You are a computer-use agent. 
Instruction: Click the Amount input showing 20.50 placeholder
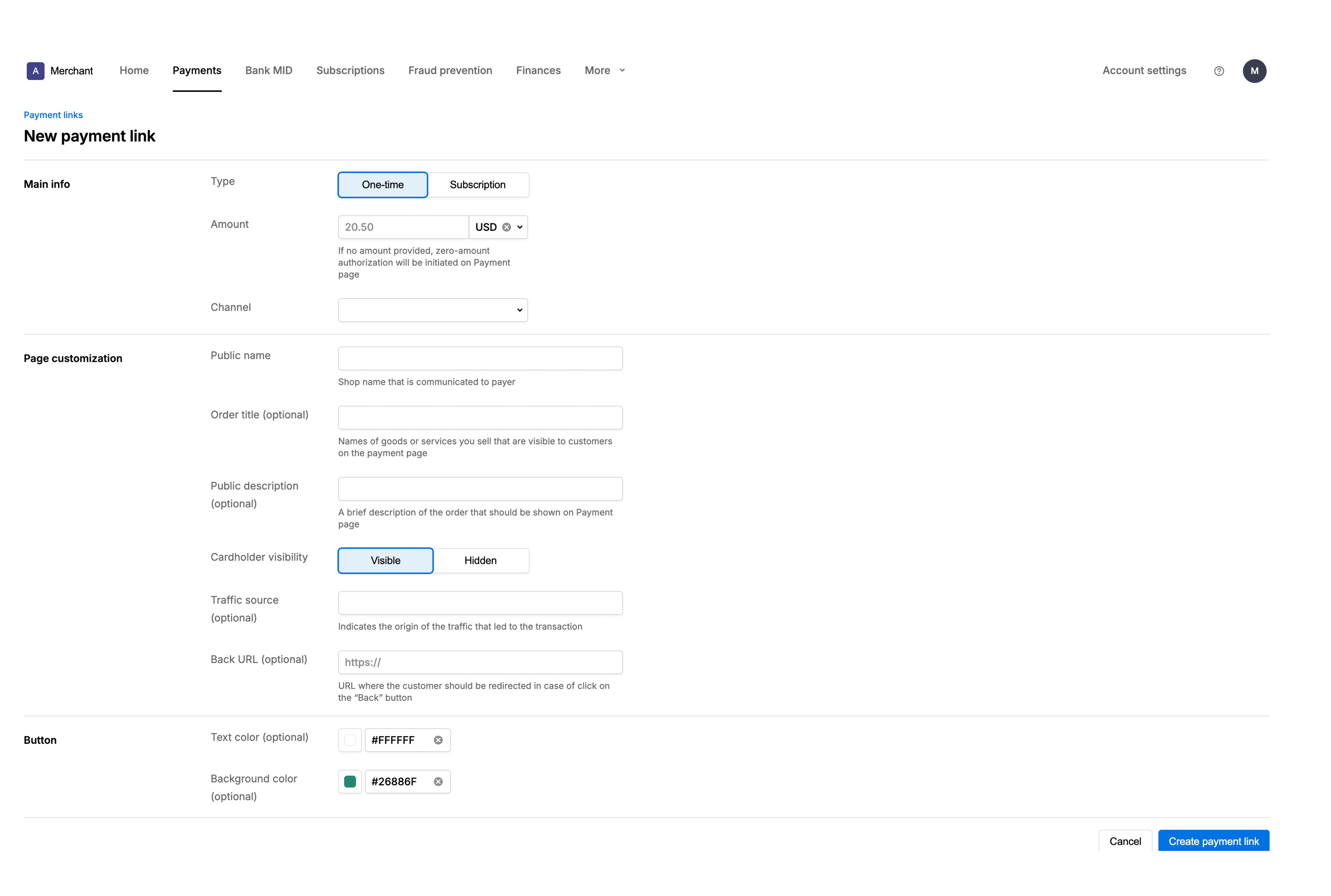(x=403, y=227)
